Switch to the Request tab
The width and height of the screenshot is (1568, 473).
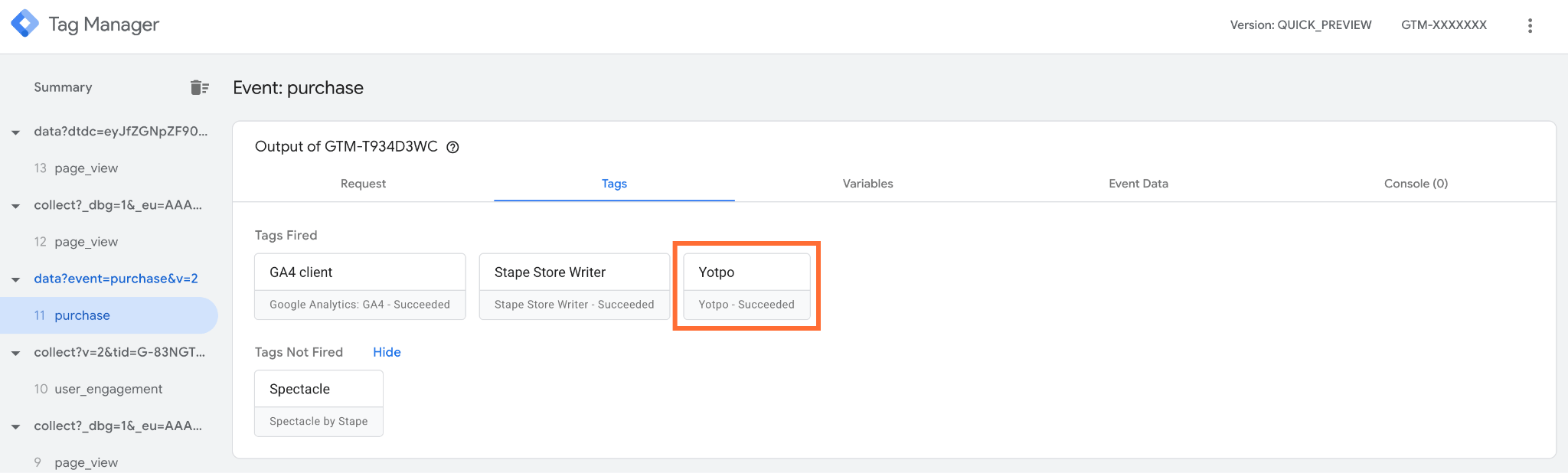coord(363,184)
